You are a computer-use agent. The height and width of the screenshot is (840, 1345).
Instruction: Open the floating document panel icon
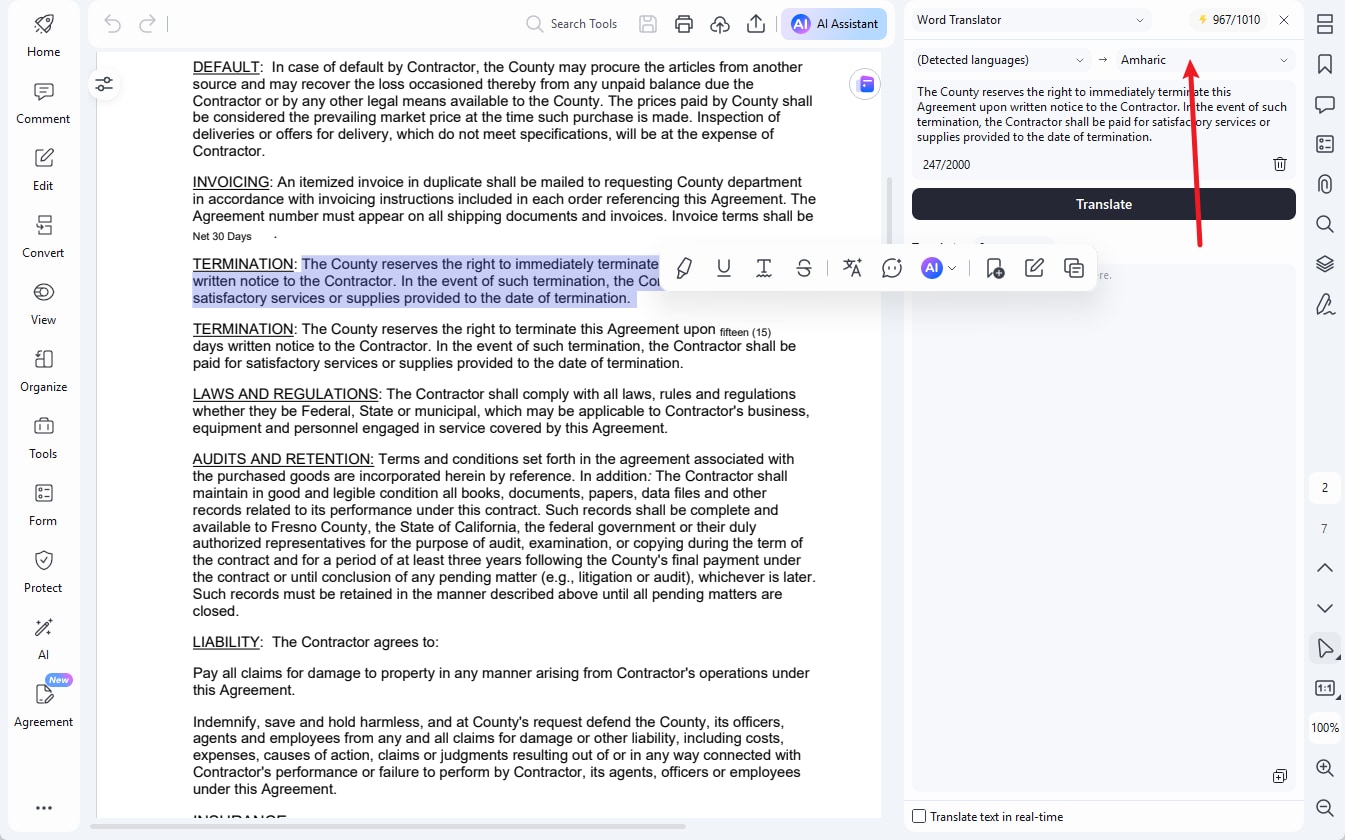click(865, 85)
